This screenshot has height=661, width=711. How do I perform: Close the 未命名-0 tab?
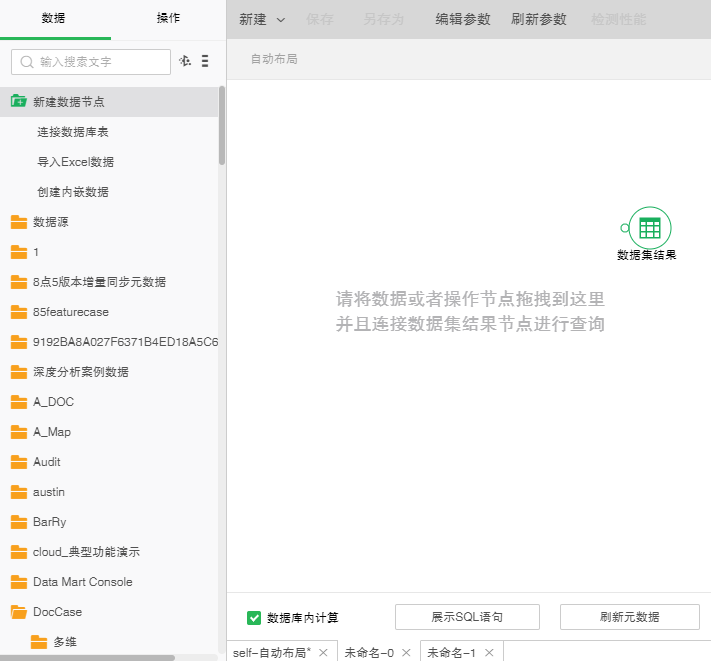406,652
